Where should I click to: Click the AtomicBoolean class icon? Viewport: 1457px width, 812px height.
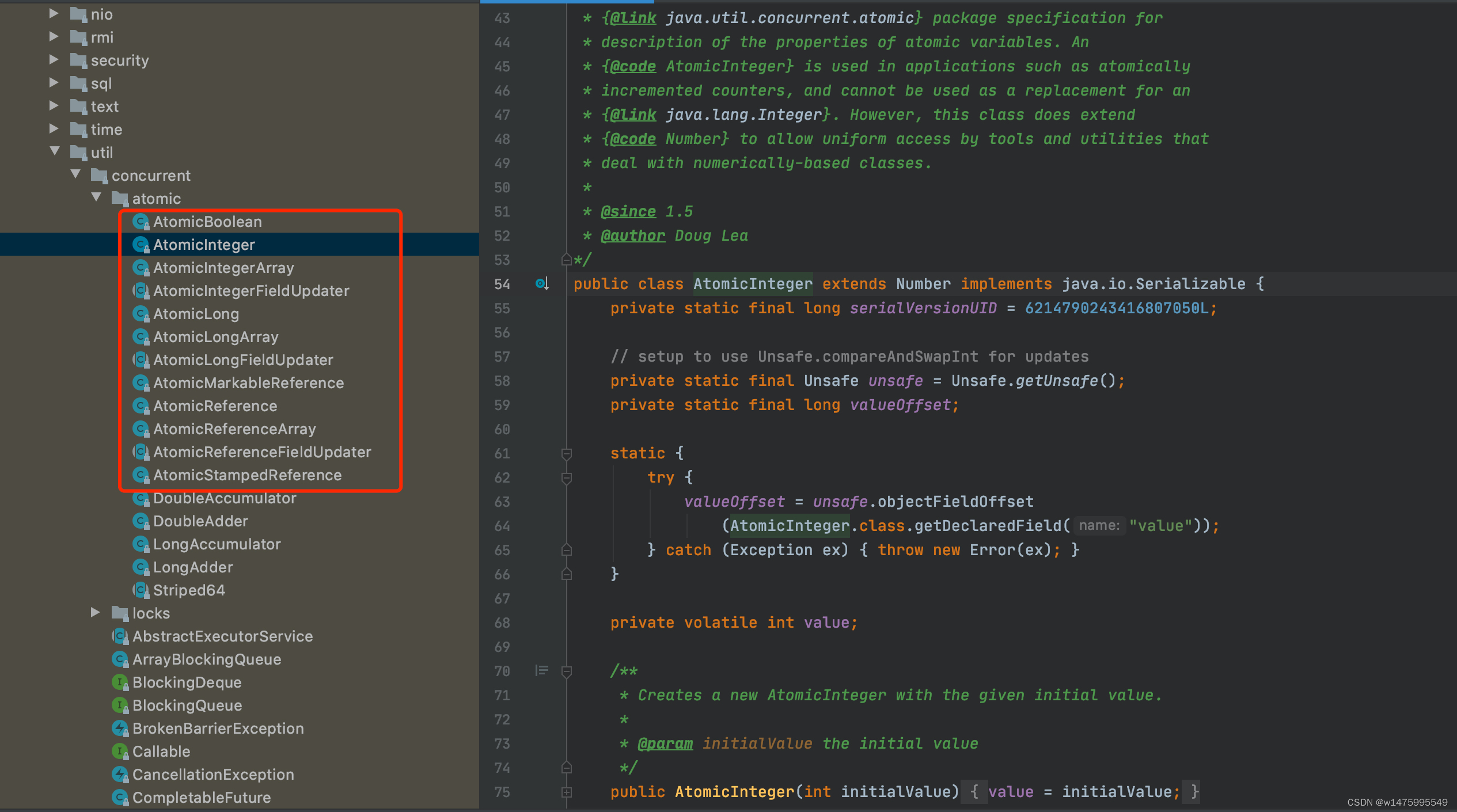pyautogui.click(x=141, y=222)
